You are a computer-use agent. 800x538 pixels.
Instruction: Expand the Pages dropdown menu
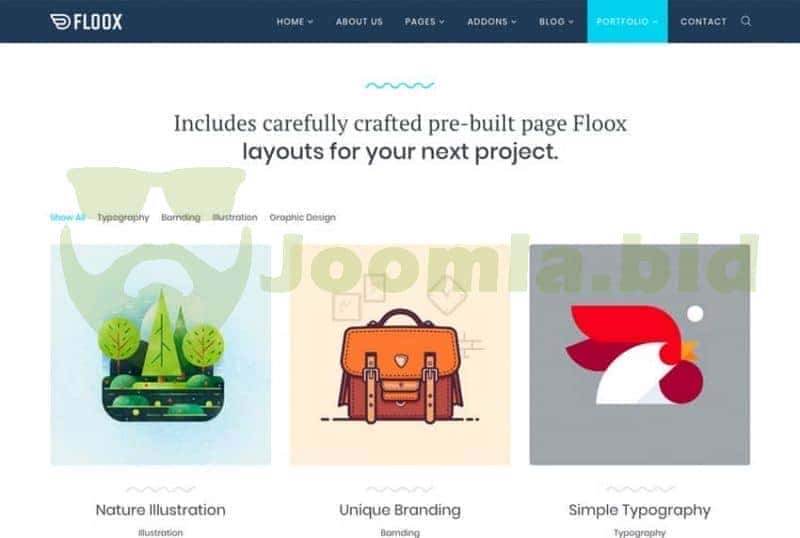(x=424, y=21)
